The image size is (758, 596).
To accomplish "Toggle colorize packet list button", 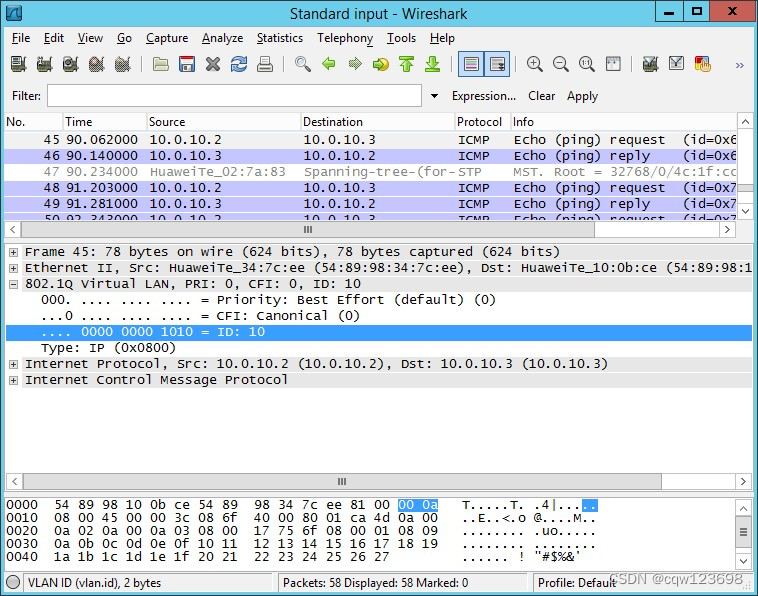I will click(471, 64).
